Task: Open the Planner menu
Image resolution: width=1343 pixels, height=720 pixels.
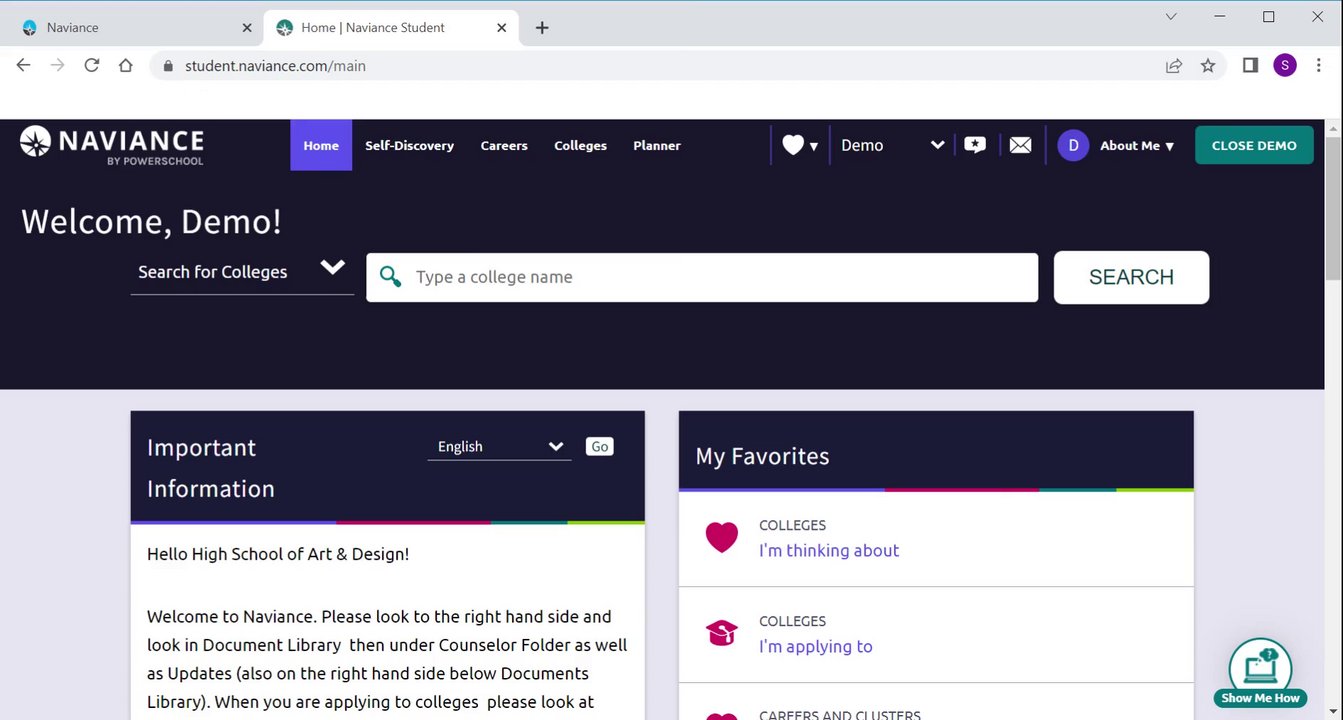Action: tap(657, 146)
